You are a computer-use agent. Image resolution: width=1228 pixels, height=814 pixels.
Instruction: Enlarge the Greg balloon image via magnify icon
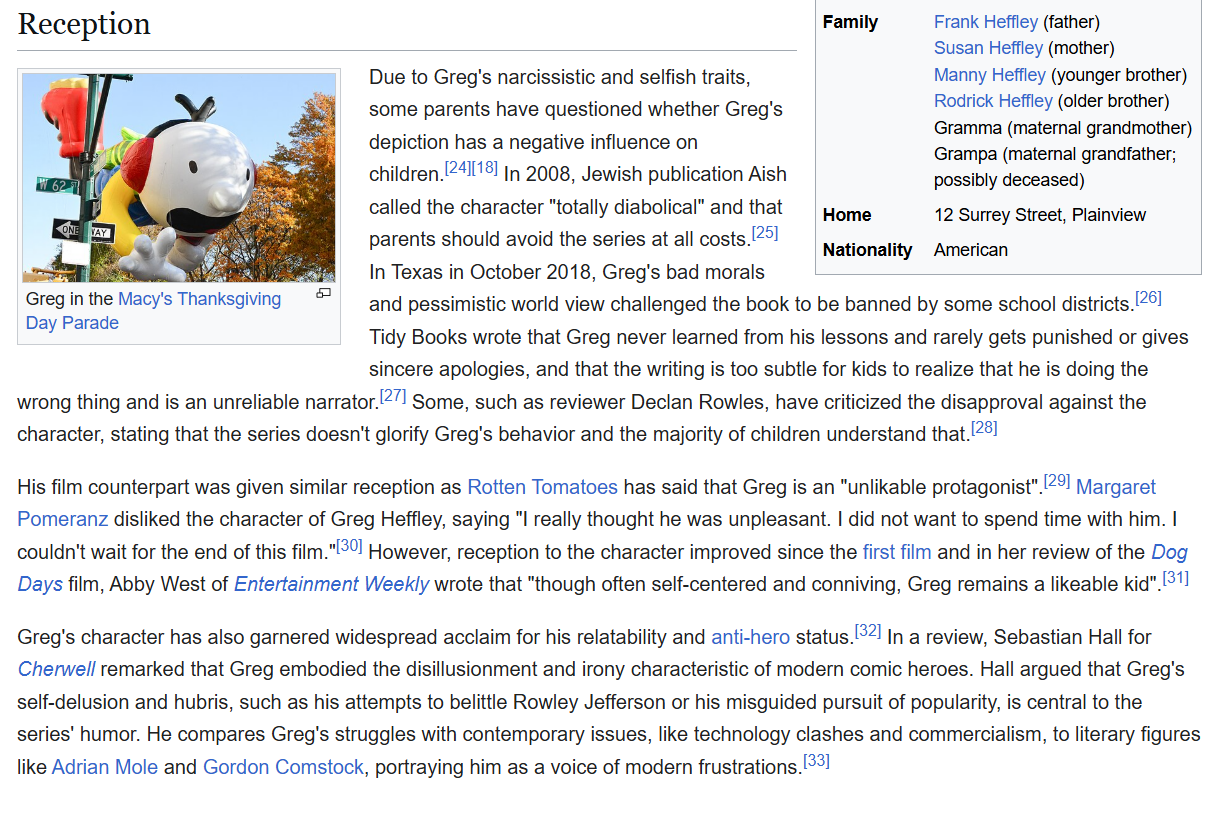pyautogui.click(x=323, y=294)
